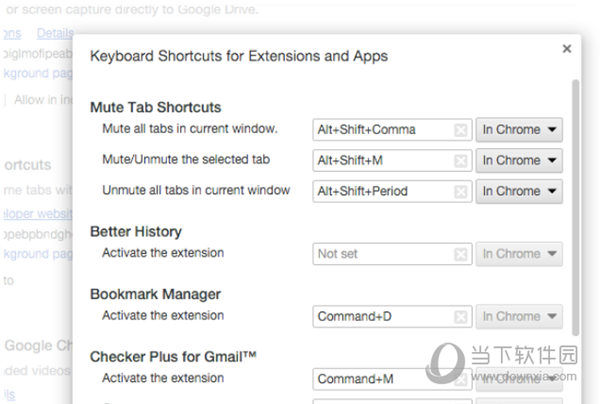This screenshot has height=404, width=600.
Task: Click 'Mute all tabs in current window.' label
Action: coord(190,129)
